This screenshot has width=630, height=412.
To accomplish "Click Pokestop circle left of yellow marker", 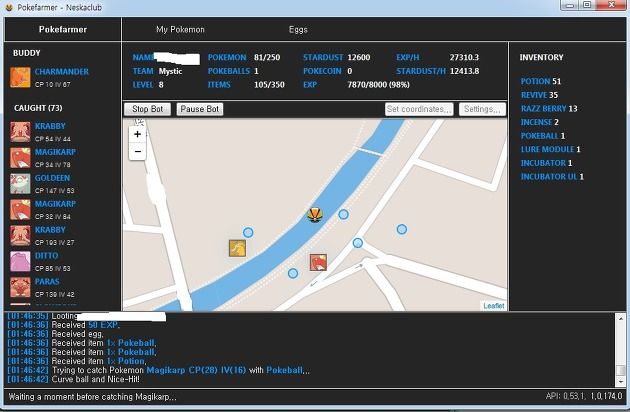I will [248, 232].
